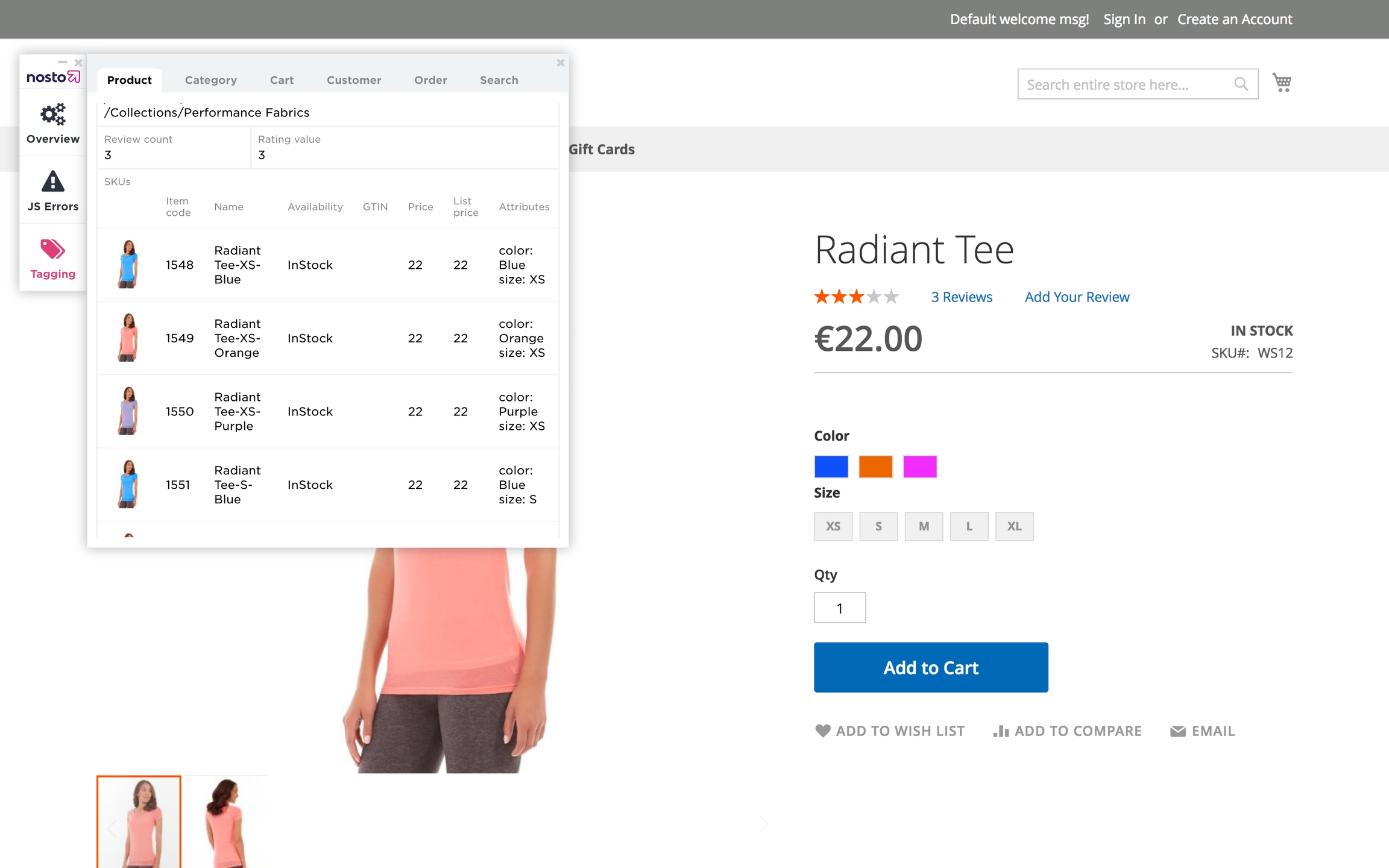The width and height of the screenshot is (1389, 868).
Task: Click the Add to Wish List heart
Action: (823, 731)
